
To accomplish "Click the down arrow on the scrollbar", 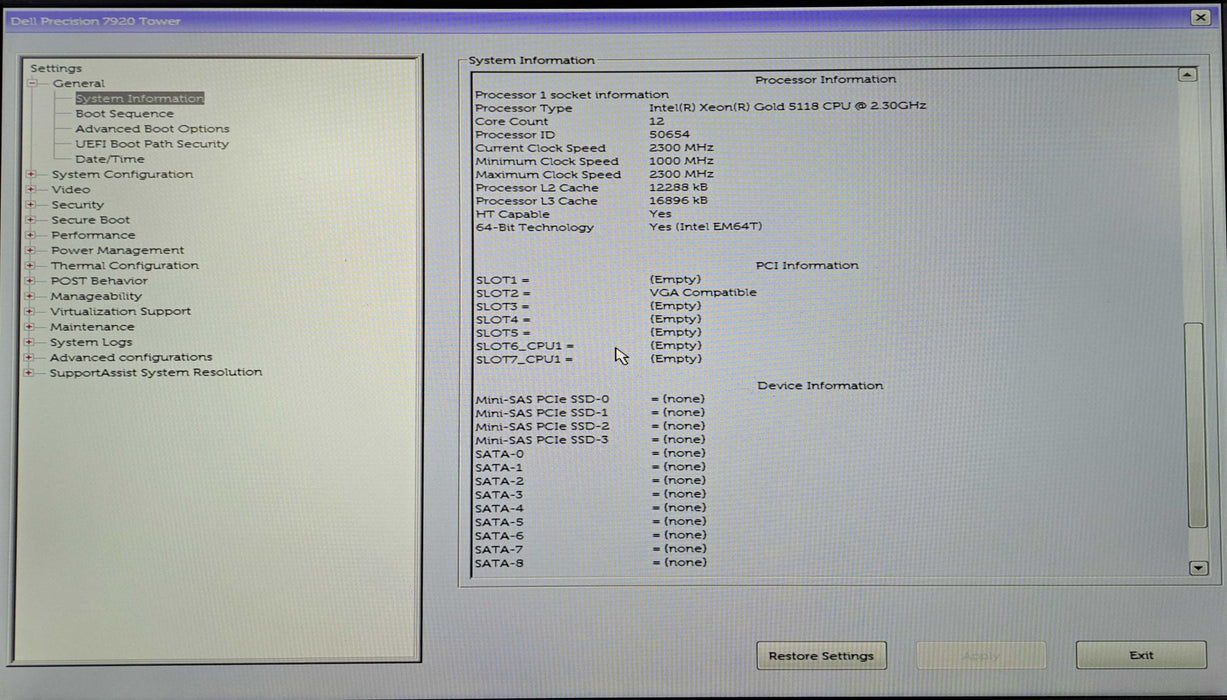I will 1197,567.
